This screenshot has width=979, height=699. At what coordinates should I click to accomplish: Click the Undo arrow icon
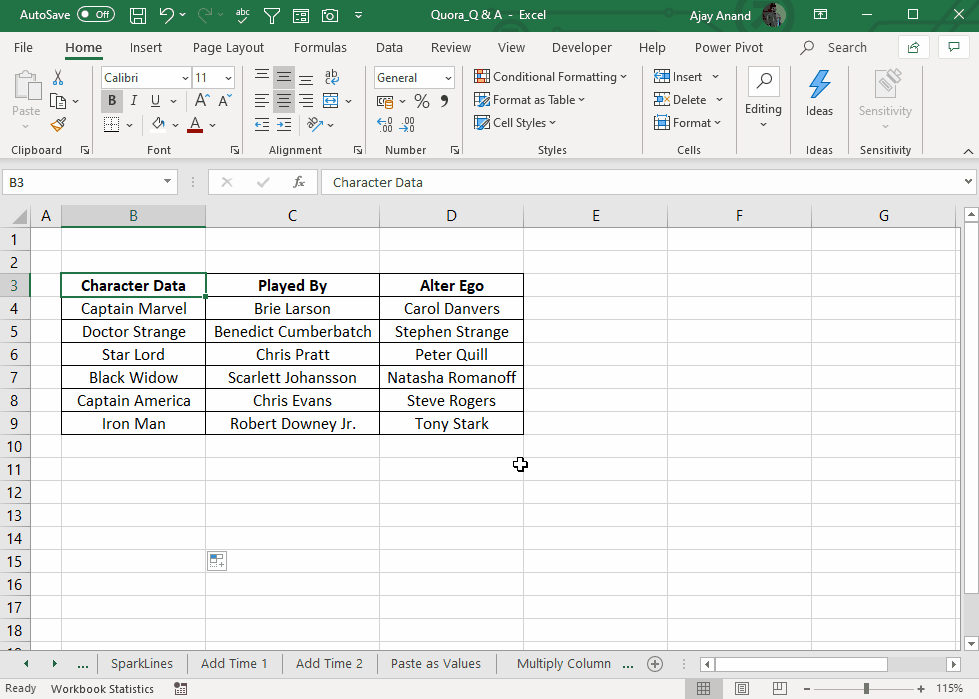[x=167, y=15]
